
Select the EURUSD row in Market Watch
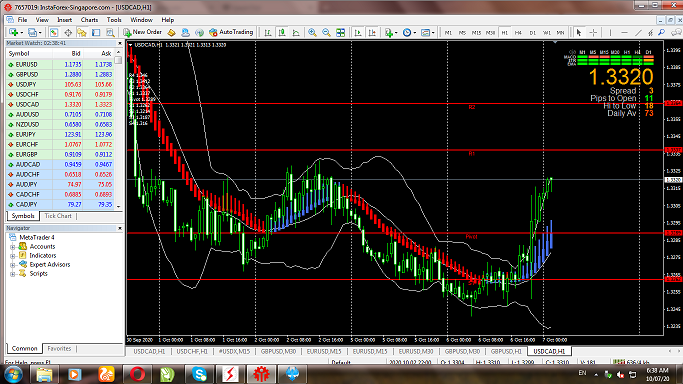click(61, 64)
